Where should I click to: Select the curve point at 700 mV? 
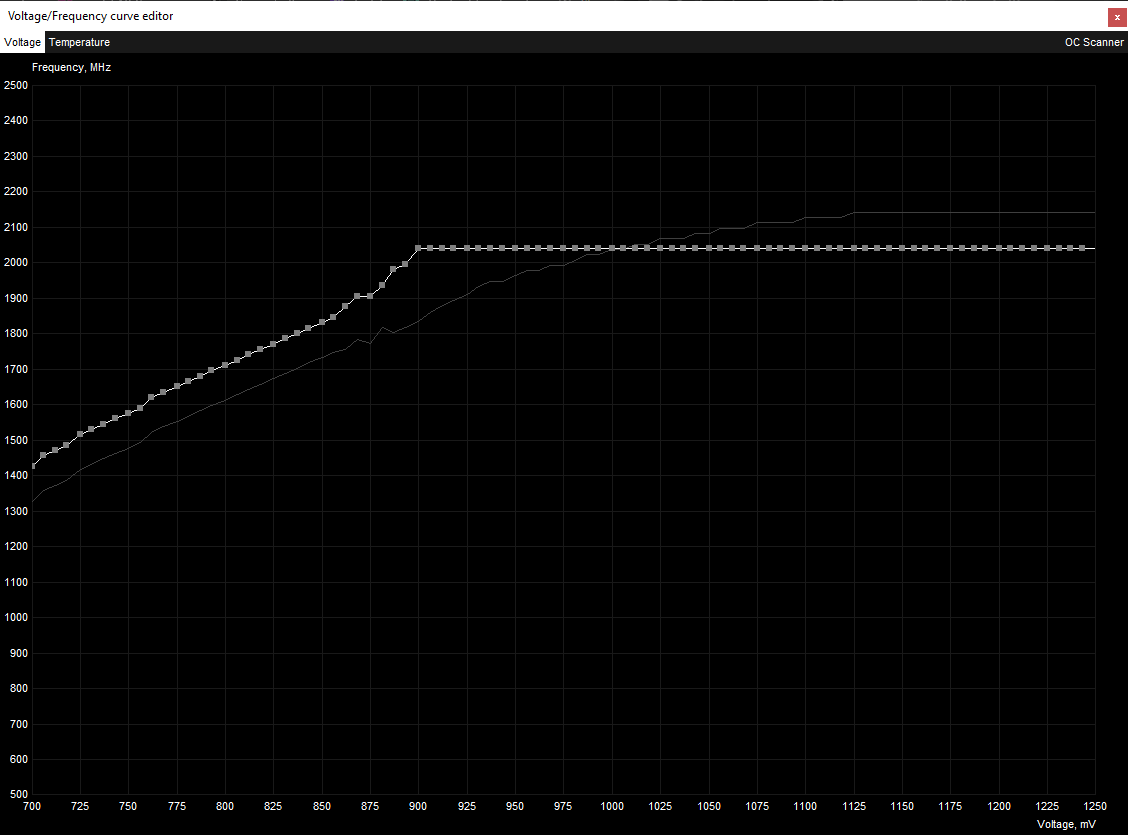pyautogui.click(x=33, y=466)
